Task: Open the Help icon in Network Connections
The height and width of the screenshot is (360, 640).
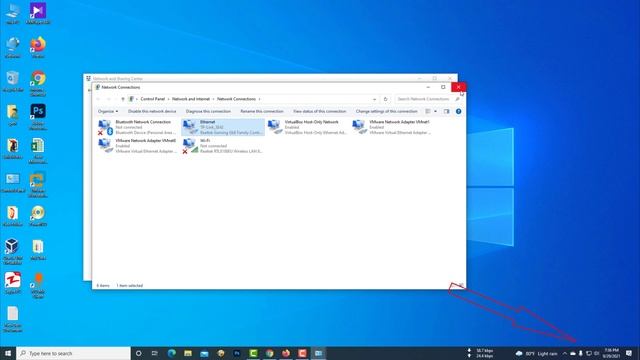Action: pyautogui.click(x=458, y=111)
